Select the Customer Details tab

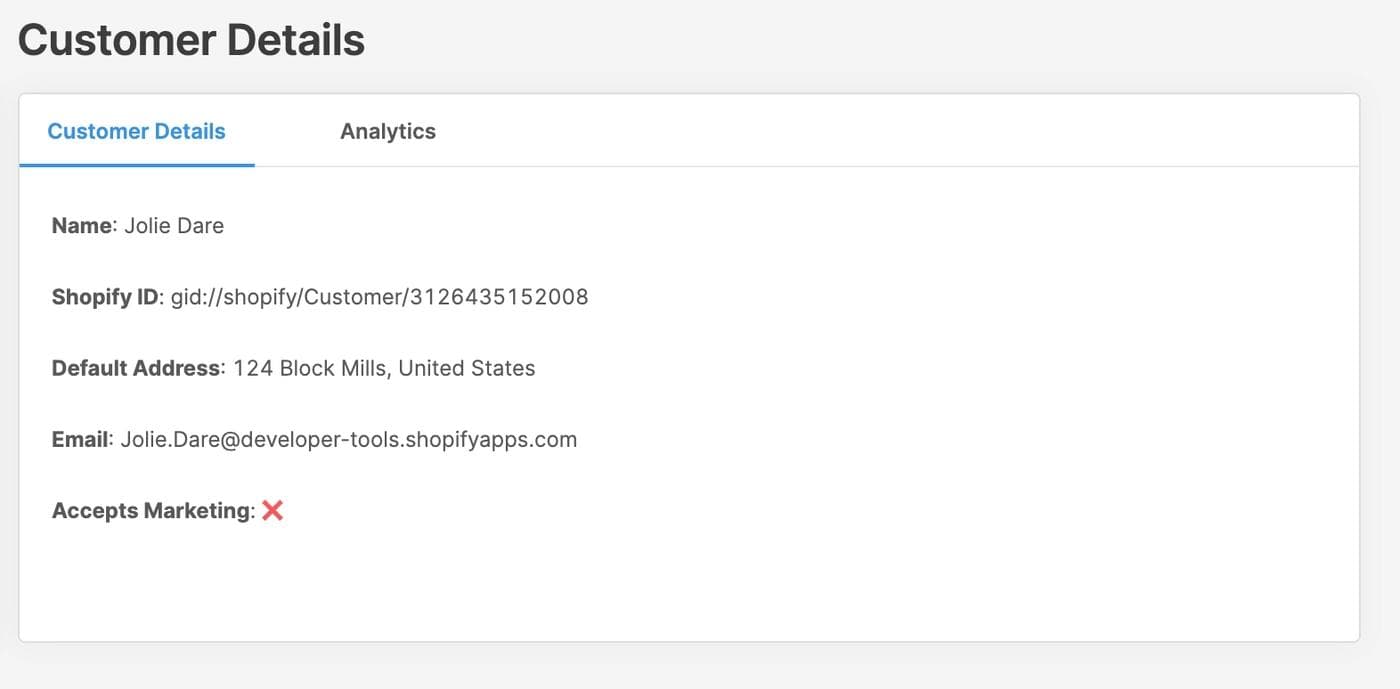[x=136, y=131]
